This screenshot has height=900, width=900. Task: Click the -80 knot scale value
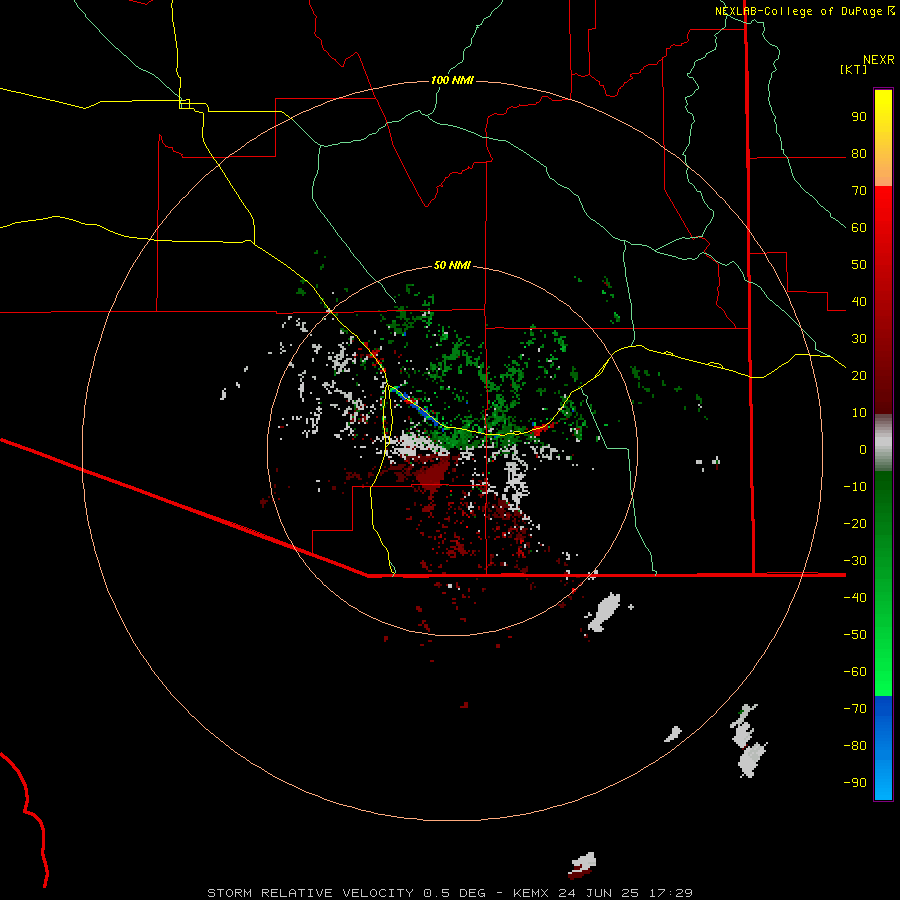click(855, 746)
